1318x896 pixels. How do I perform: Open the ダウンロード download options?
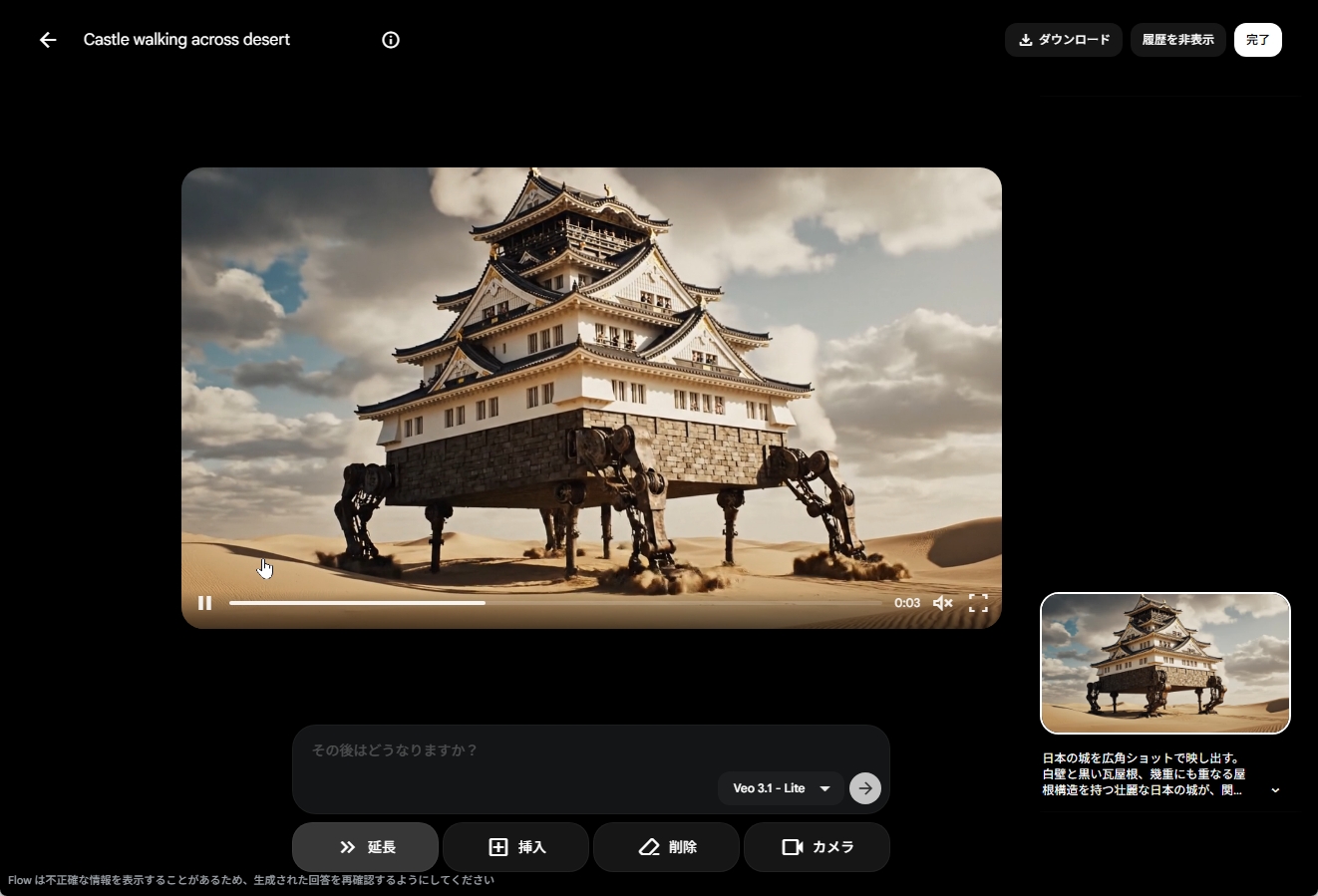(x=1063, y=40)
